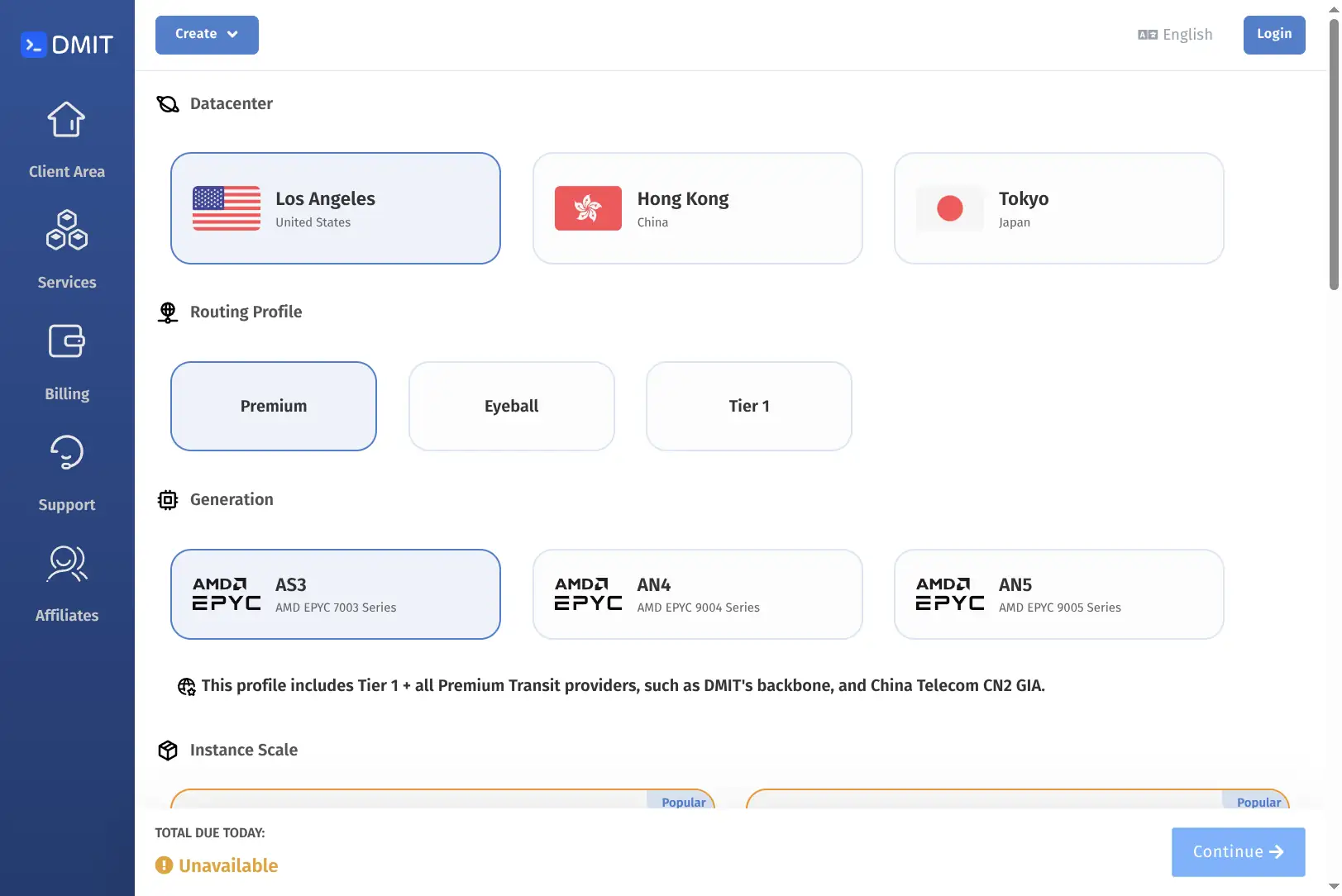The height and width of the screenshot is (896, 1342).
Task: Open the Services cubes icon
Action: pyautogui.click(x=67, y=230)
